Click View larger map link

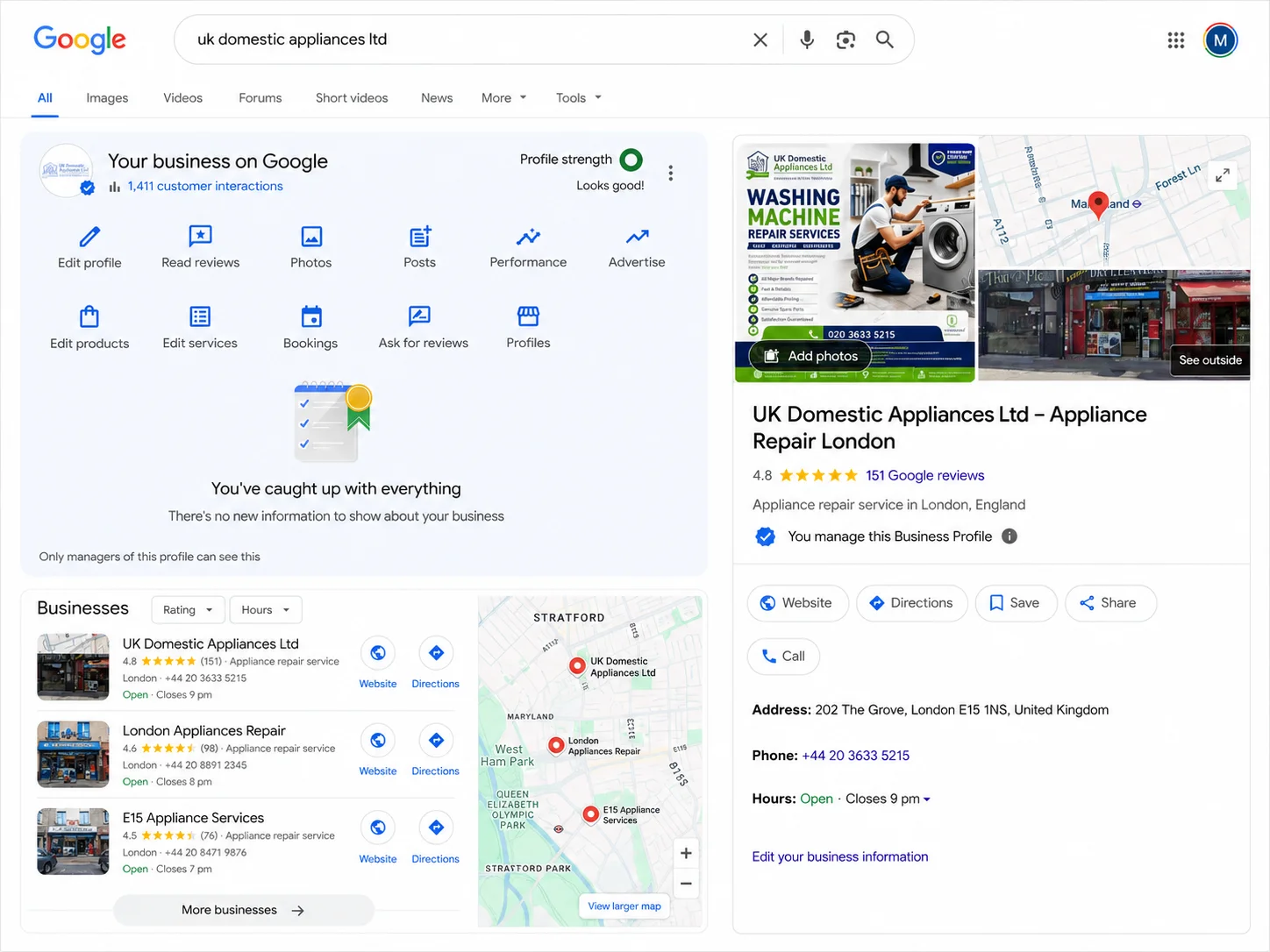click(x=624, y=906)
